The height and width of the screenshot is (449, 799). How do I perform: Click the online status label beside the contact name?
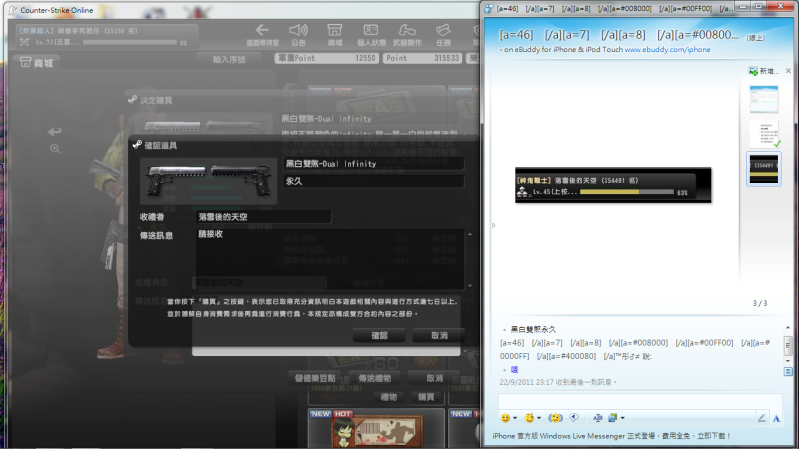tap(755, 38)
